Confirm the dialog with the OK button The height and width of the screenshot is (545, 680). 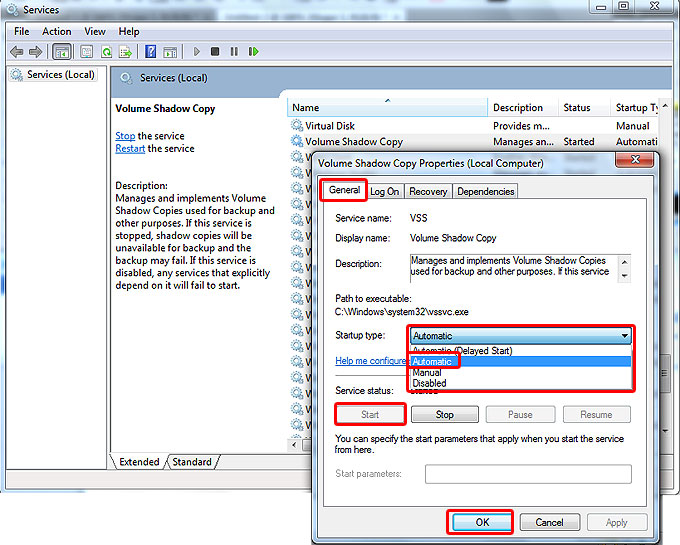point(481,521)
